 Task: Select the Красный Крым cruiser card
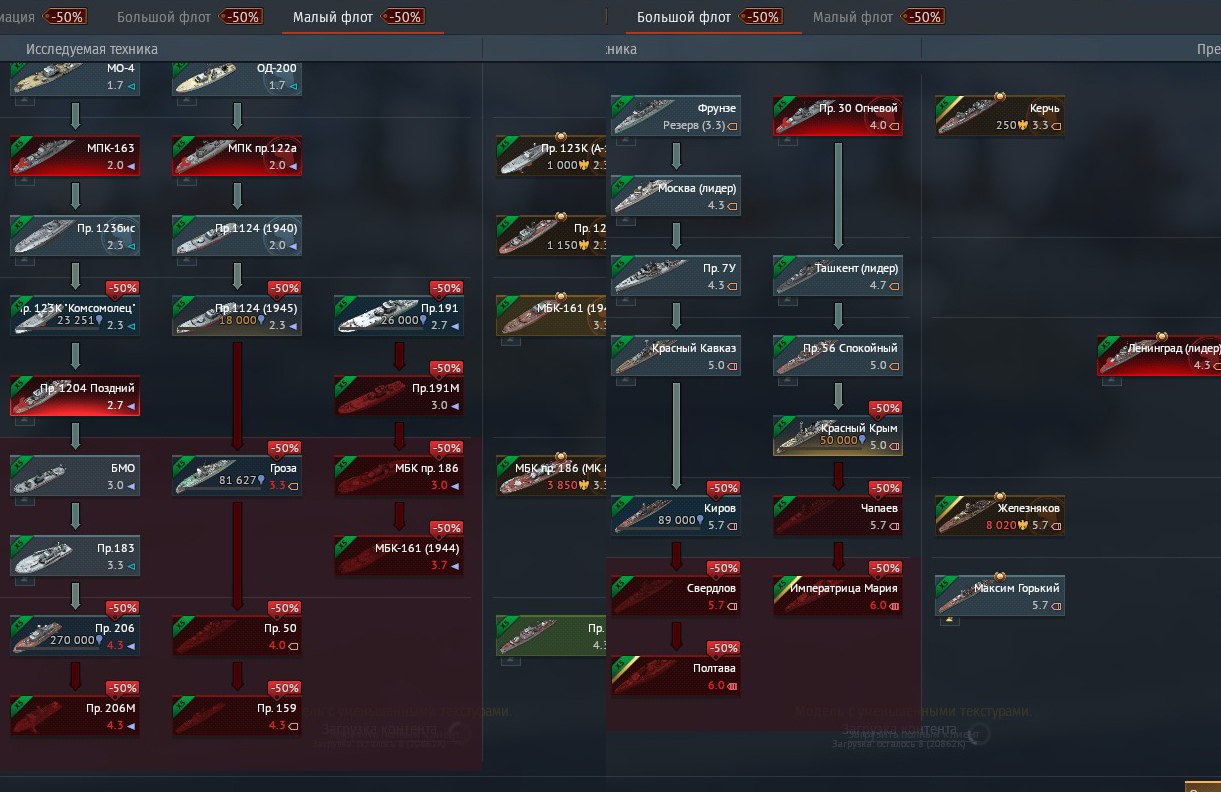[838, 436]
